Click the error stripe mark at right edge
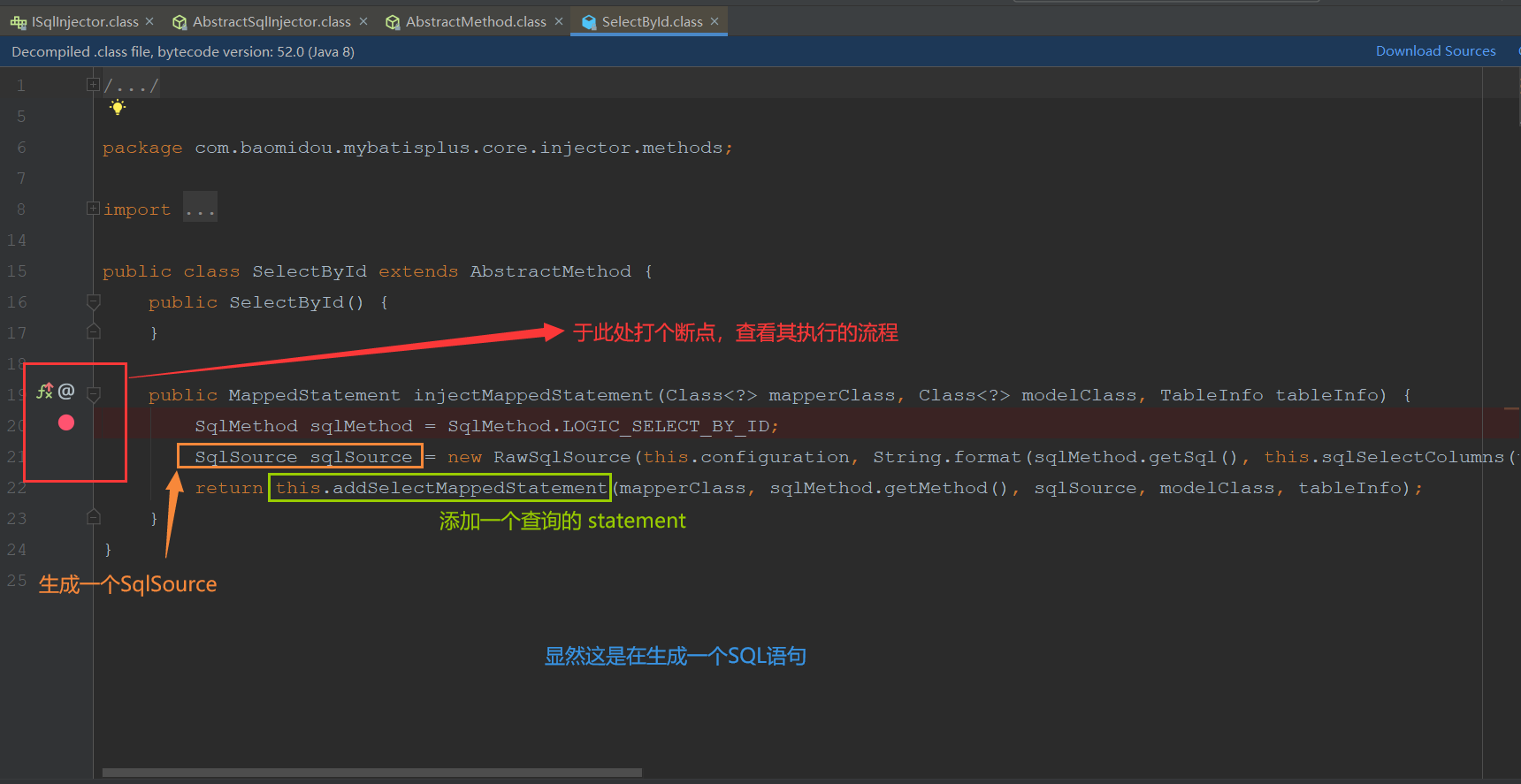 (x=1511, y=409)
